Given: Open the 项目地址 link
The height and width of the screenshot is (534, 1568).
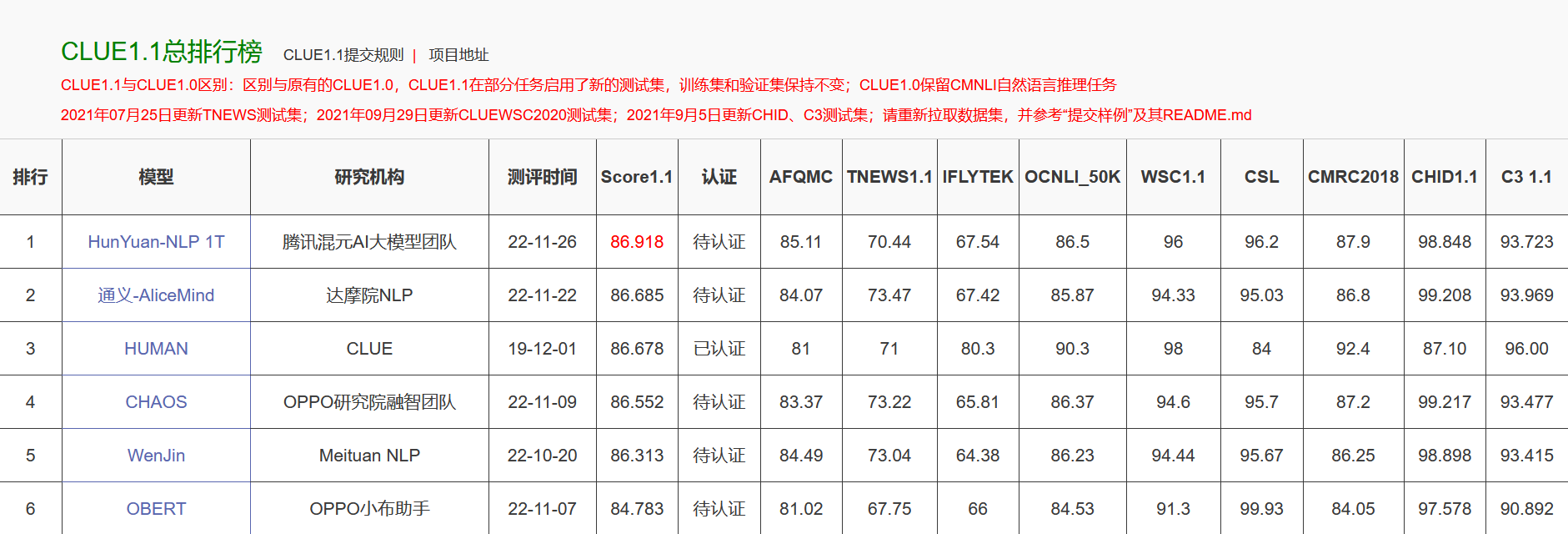Looking at the screenshot, I should point(458,55).
